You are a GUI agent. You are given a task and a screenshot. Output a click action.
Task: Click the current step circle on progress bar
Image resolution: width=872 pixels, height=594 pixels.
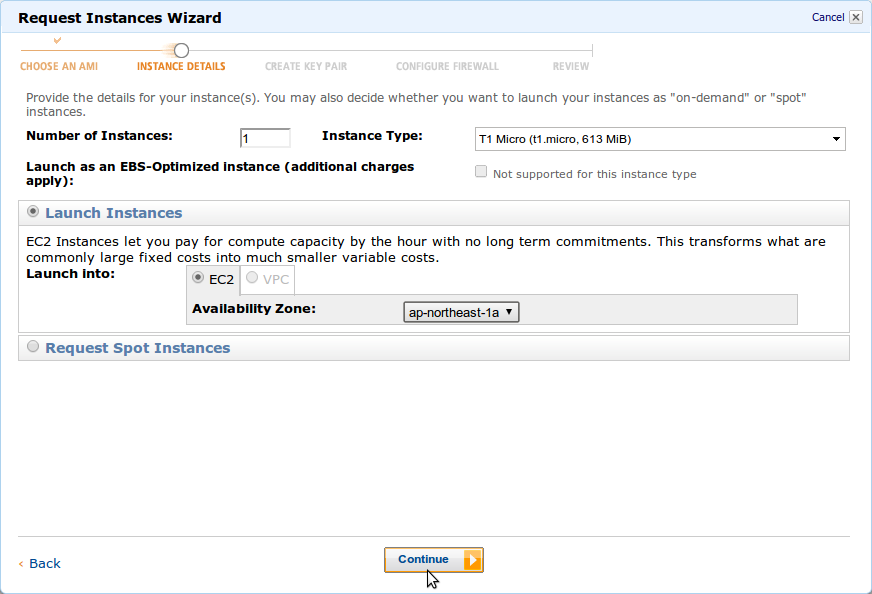pyautogui.click(x=181, y=50)
